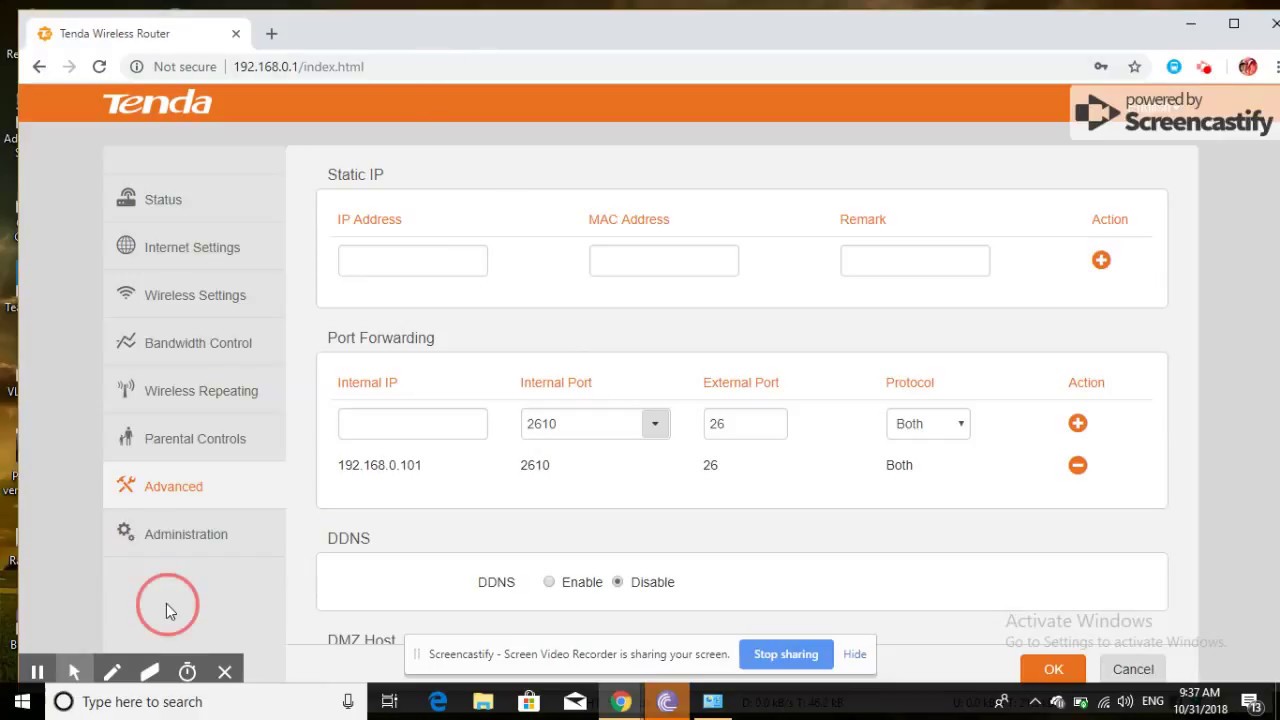The height and width of the screenshot is (720, 1280).
Task: Click the saved password key icon
Action: (1101, 66)
